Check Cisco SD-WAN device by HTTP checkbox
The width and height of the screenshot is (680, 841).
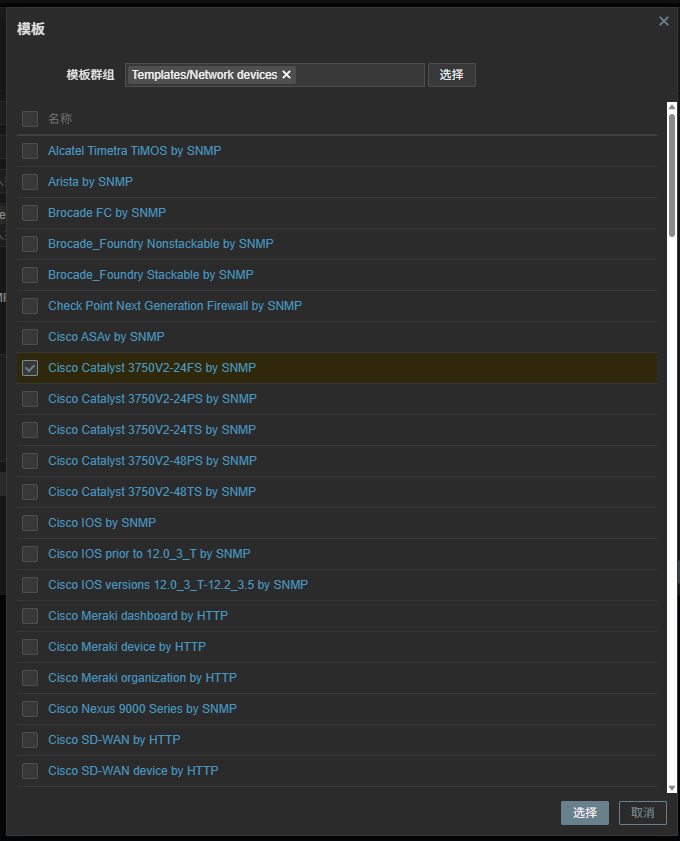pyautogui.click(x=30, y=771)
